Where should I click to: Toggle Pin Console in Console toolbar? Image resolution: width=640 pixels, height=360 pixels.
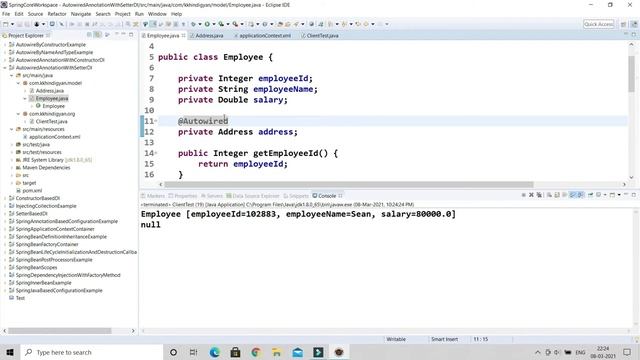coord(591,195)
